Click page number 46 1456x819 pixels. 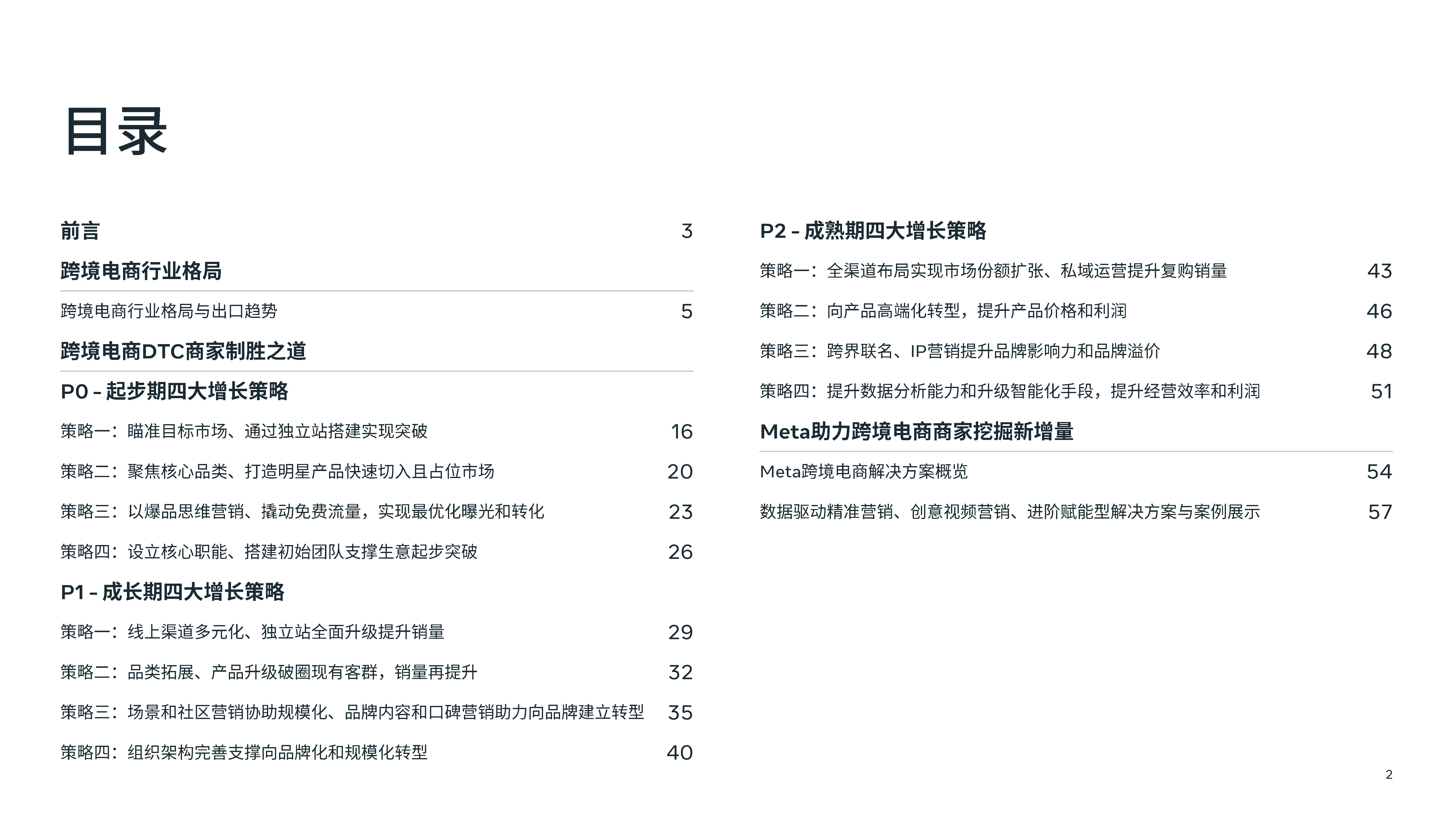1380,311
